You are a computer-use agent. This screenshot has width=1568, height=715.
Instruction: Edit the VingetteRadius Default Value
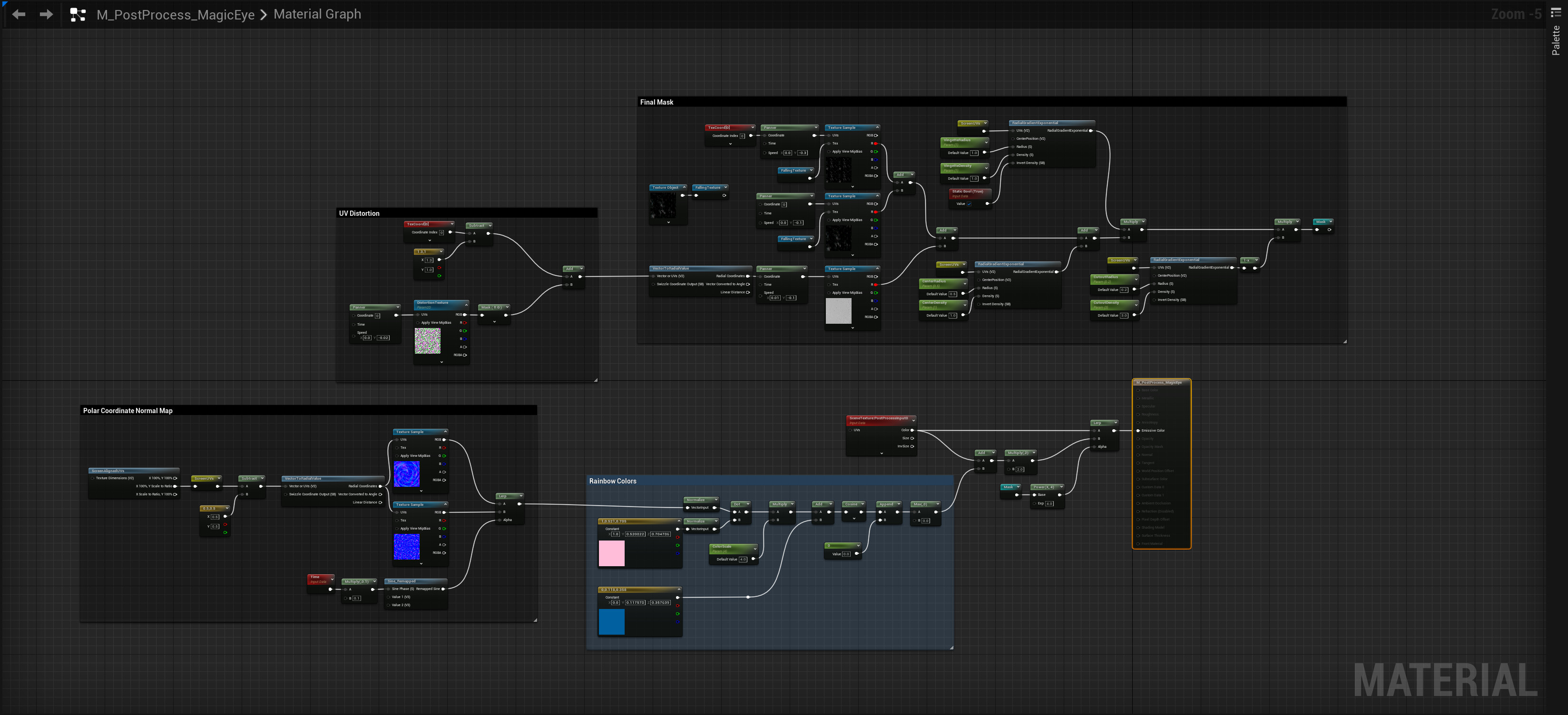coord(974,153)
